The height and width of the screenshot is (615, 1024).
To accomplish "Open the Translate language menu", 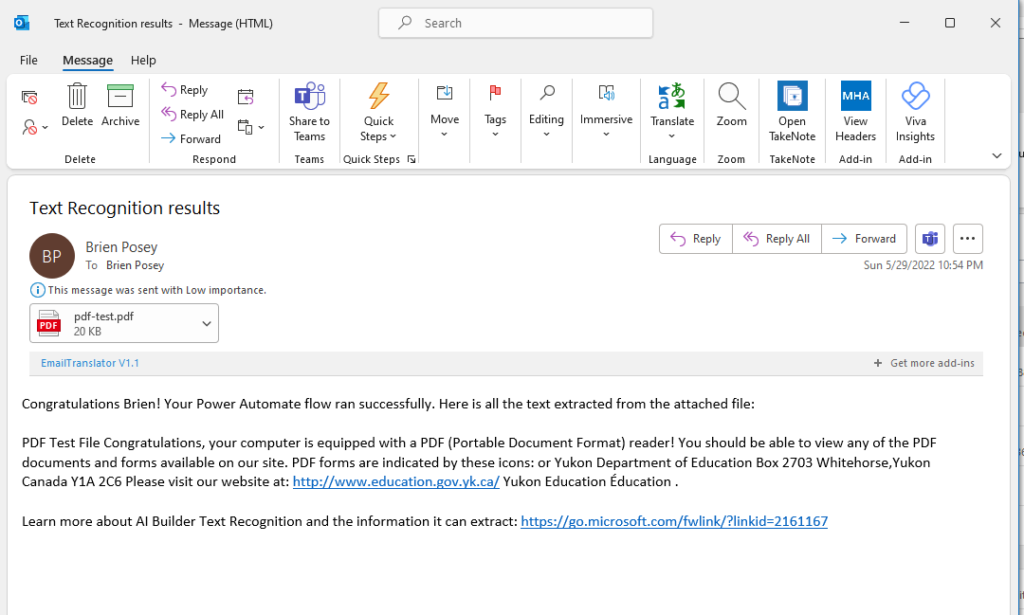I will 672,112.
